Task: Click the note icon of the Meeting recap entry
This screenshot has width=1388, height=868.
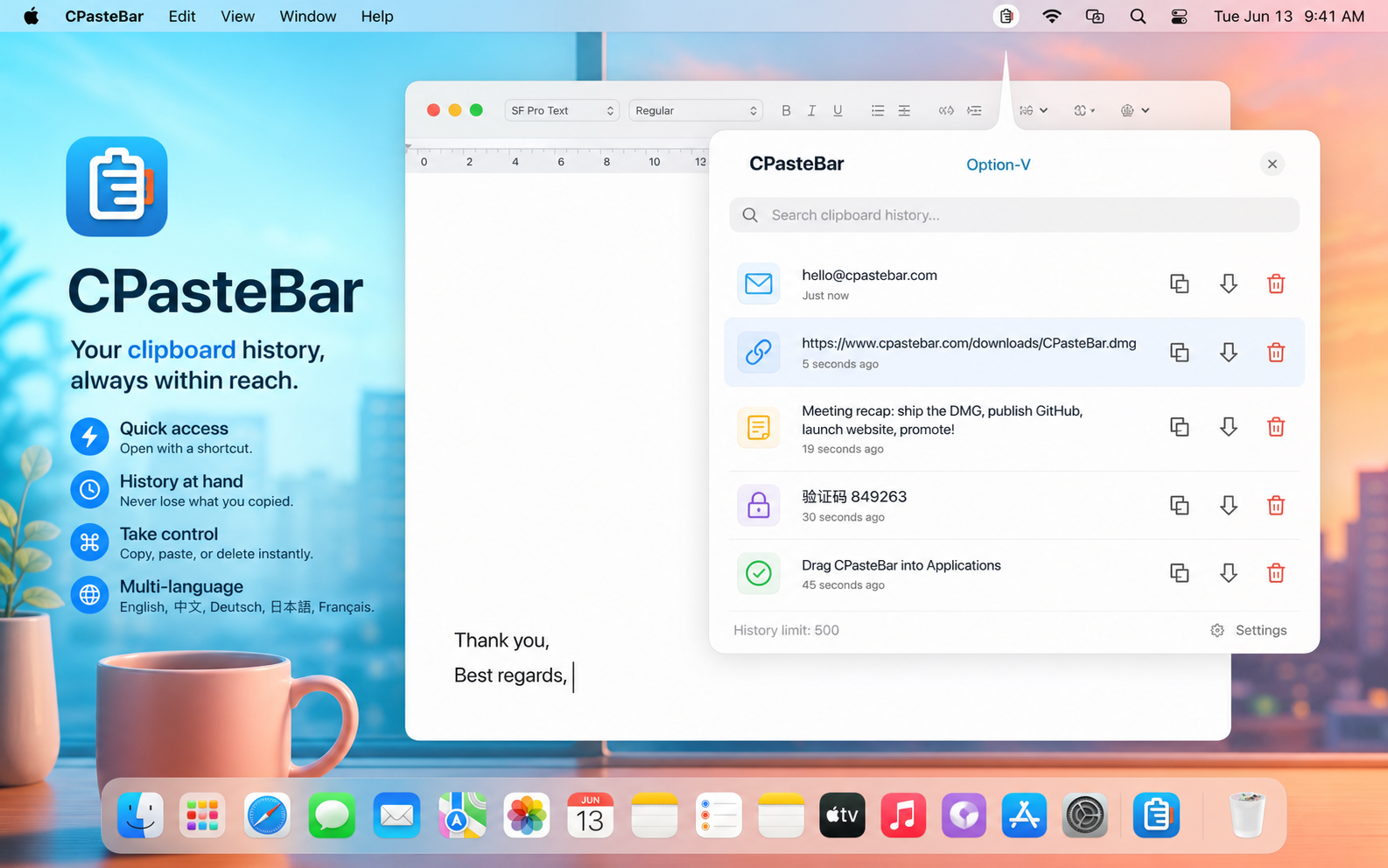Action: tap(759, 427)
